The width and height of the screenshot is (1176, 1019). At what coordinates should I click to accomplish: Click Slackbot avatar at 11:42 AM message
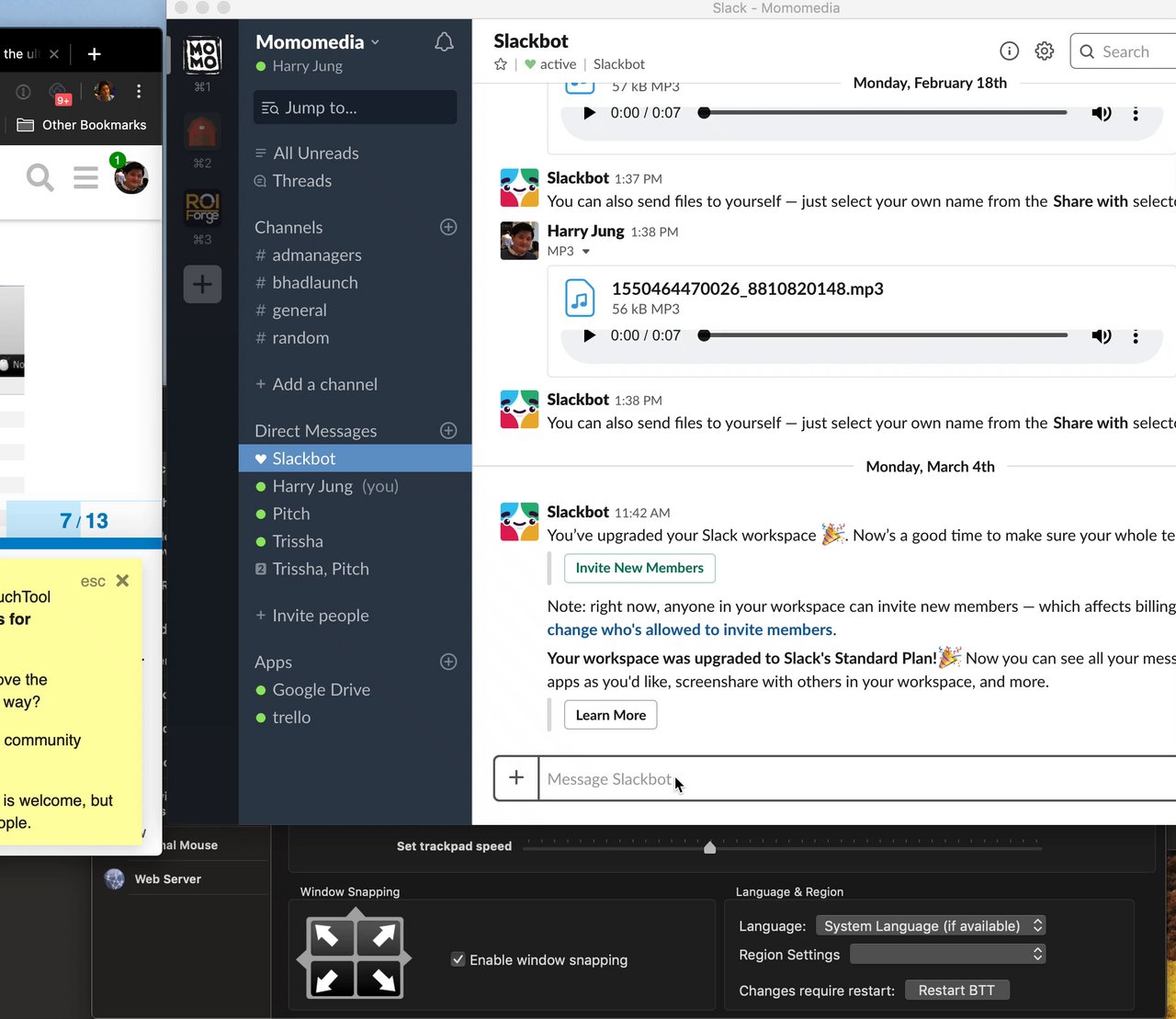(519, 522)
